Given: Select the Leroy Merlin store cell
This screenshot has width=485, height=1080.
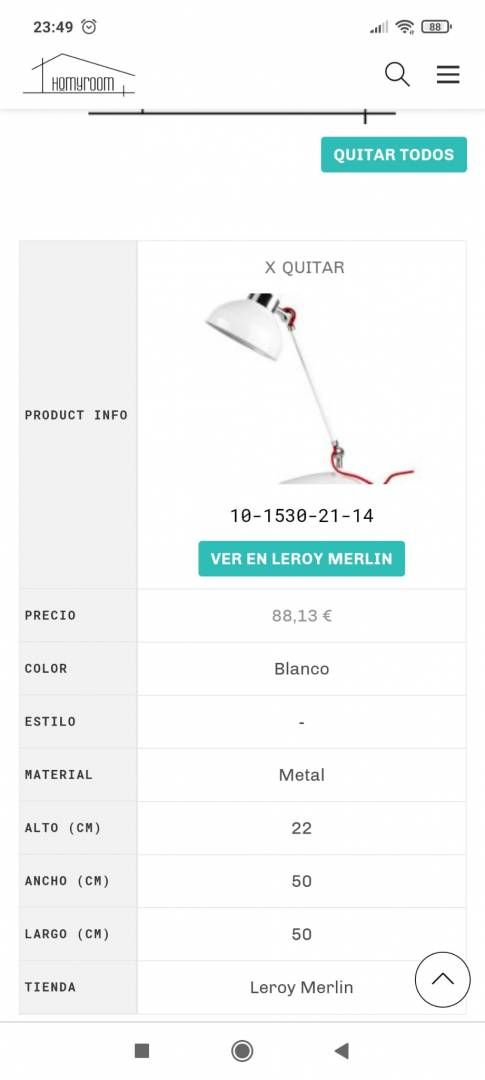Looking at the screenshot, I should pyautogui.click(x=302, y=987).
